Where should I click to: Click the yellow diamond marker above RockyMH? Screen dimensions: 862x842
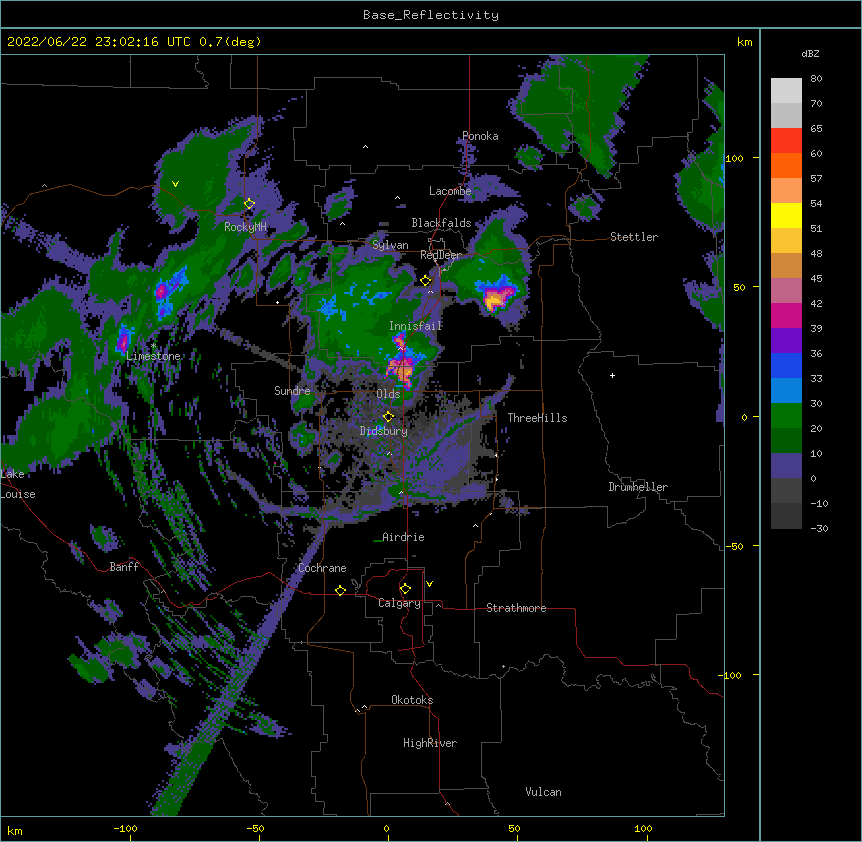[249, 204]
